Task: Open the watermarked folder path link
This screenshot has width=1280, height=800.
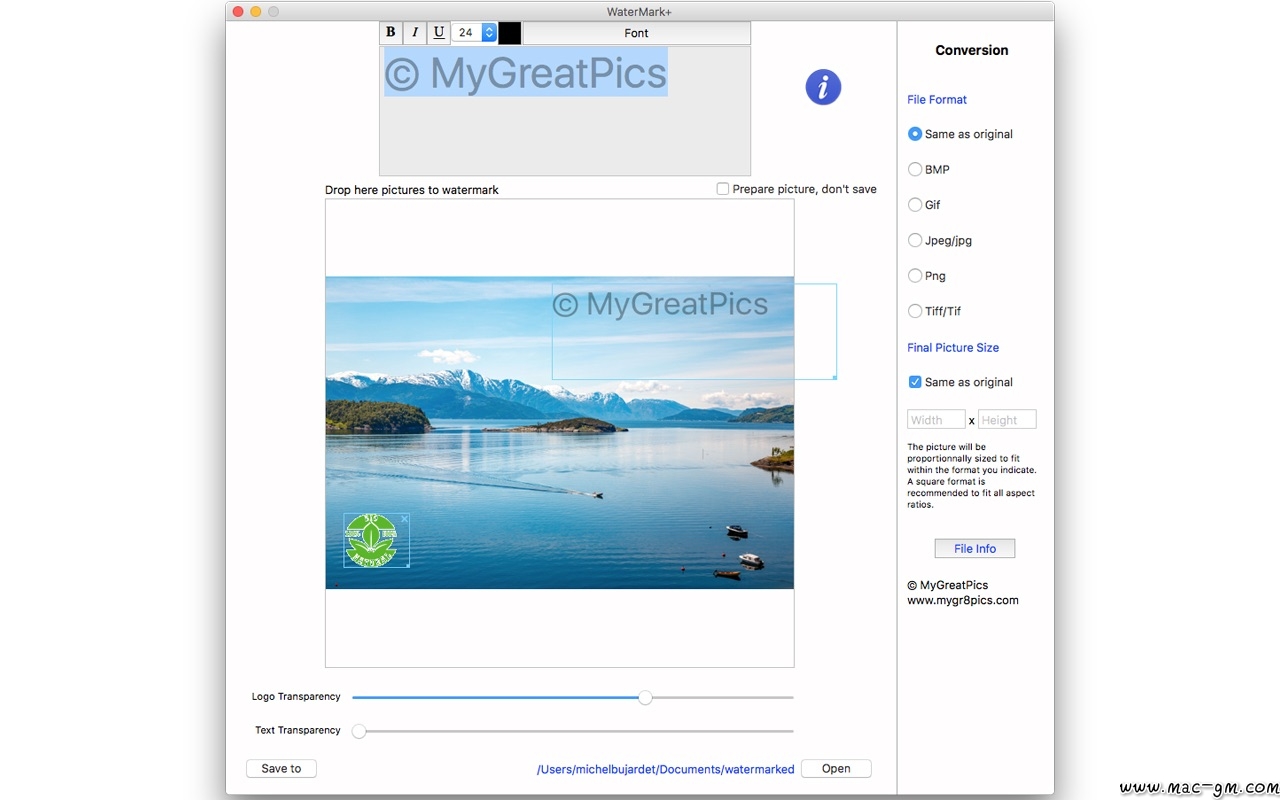Action: 666,769
